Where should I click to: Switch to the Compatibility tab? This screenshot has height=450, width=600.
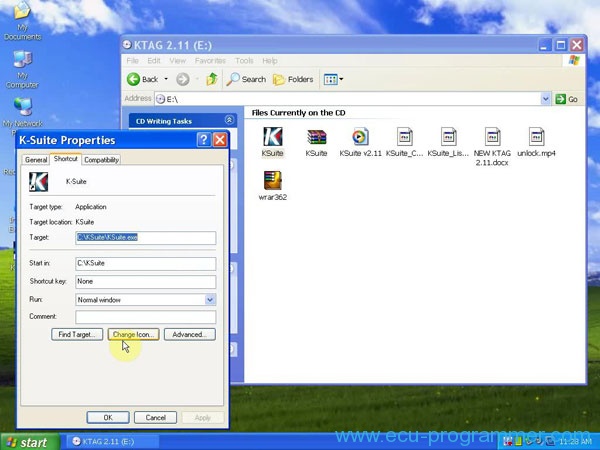(101, 160)
